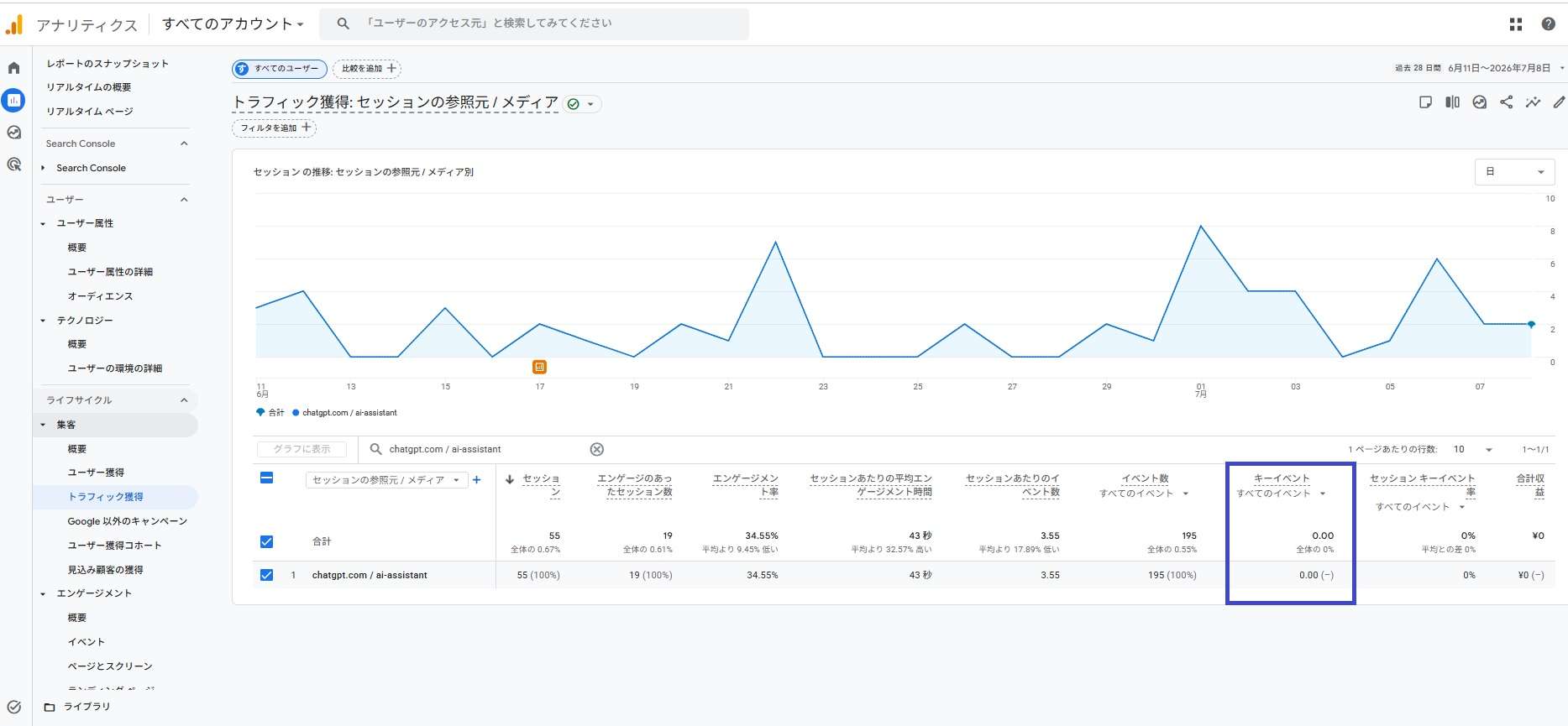Viewport: 1568px width, 726px height.
Task: Open the Google apps grid icon
Action: (x=1515, y=24)
